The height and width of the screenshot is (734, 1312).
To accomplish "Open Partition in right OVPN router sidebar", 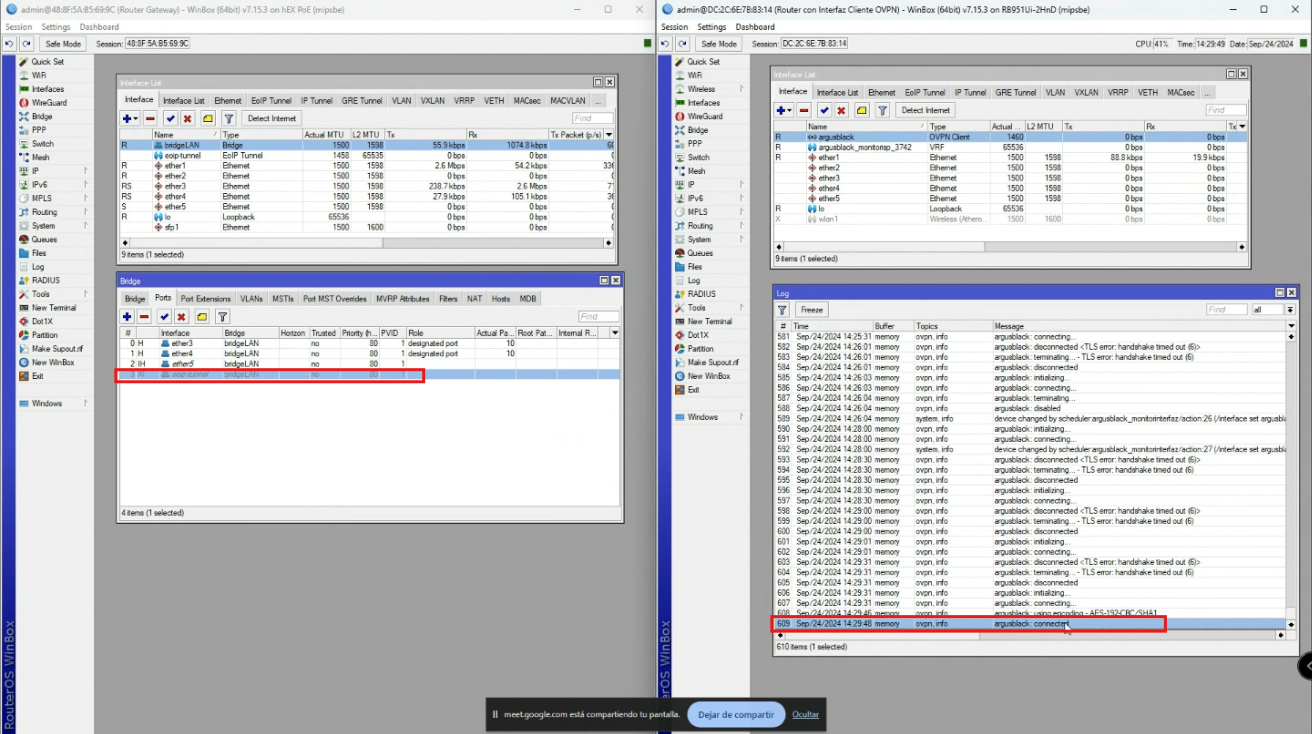I will point(700,349).
